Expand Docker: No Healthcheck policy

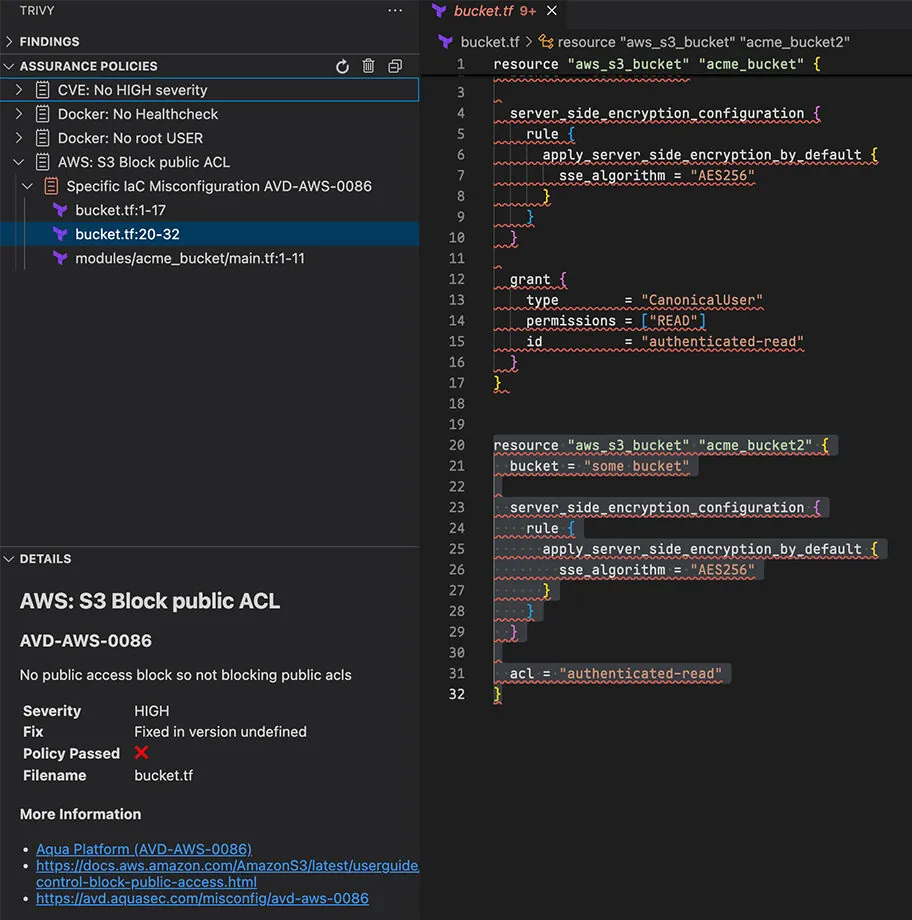pyautogui.click(x=19, y=114)
